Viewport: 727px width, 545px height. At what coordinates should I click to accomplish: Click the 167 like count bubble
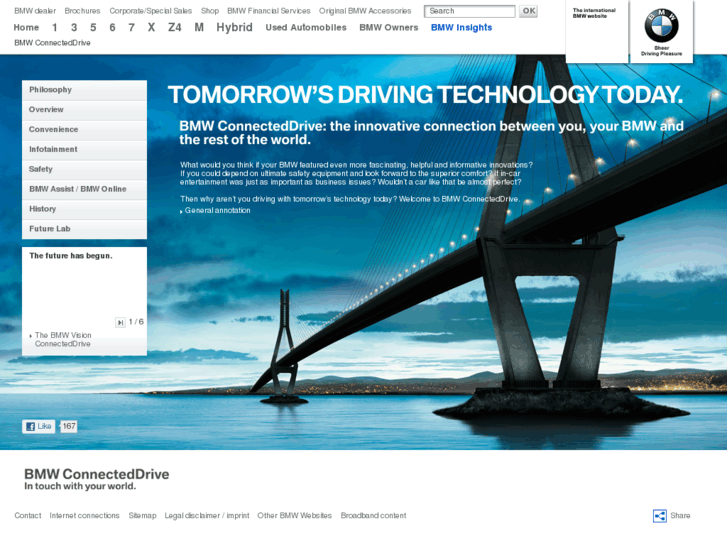(x=69, y=426)
